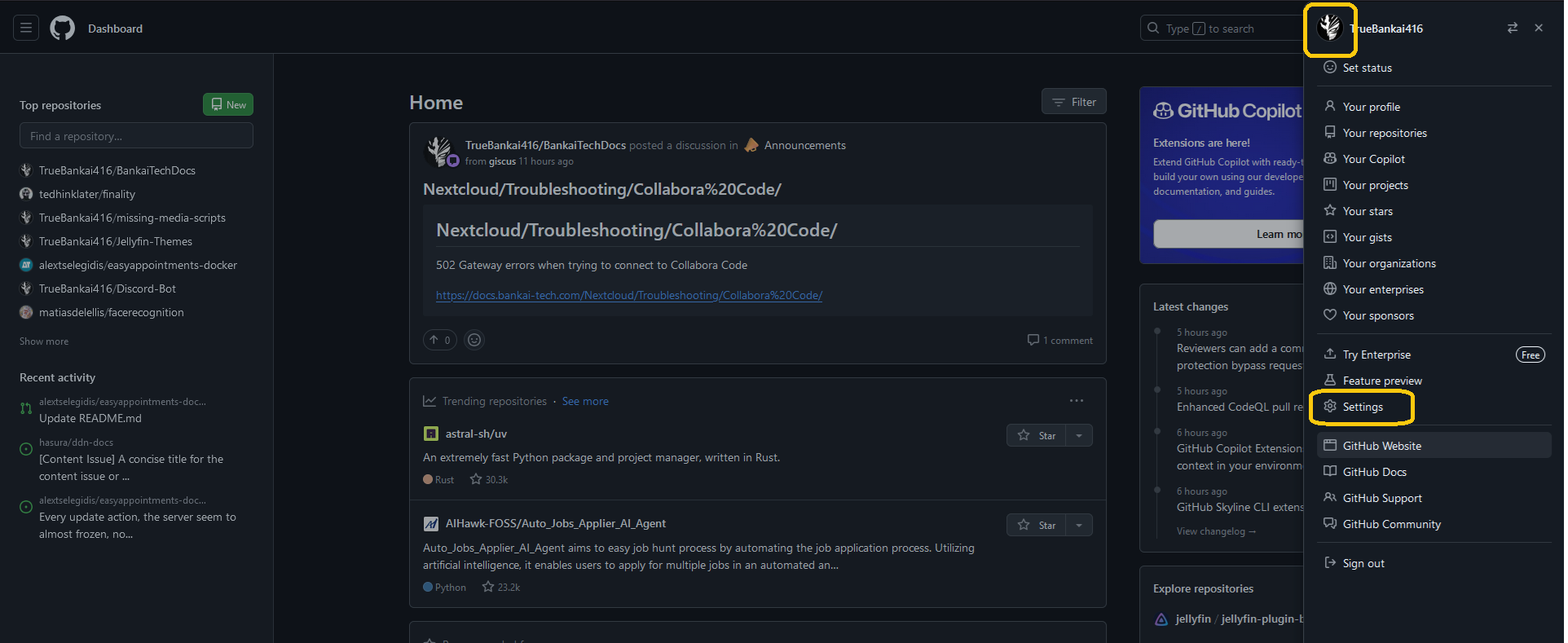Image resolution: width=1568 pixels, height=643 pixels.
Task: Click the Your projects board icon
Action: point(1330,185)
